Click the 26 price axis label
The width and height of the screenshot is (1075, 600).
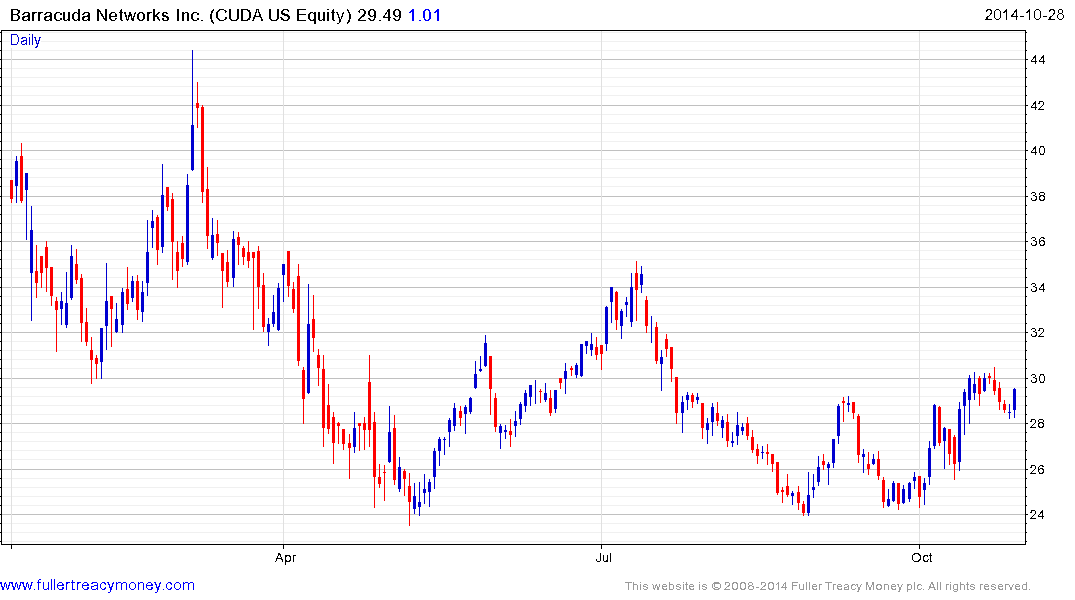pos(1038,470)
